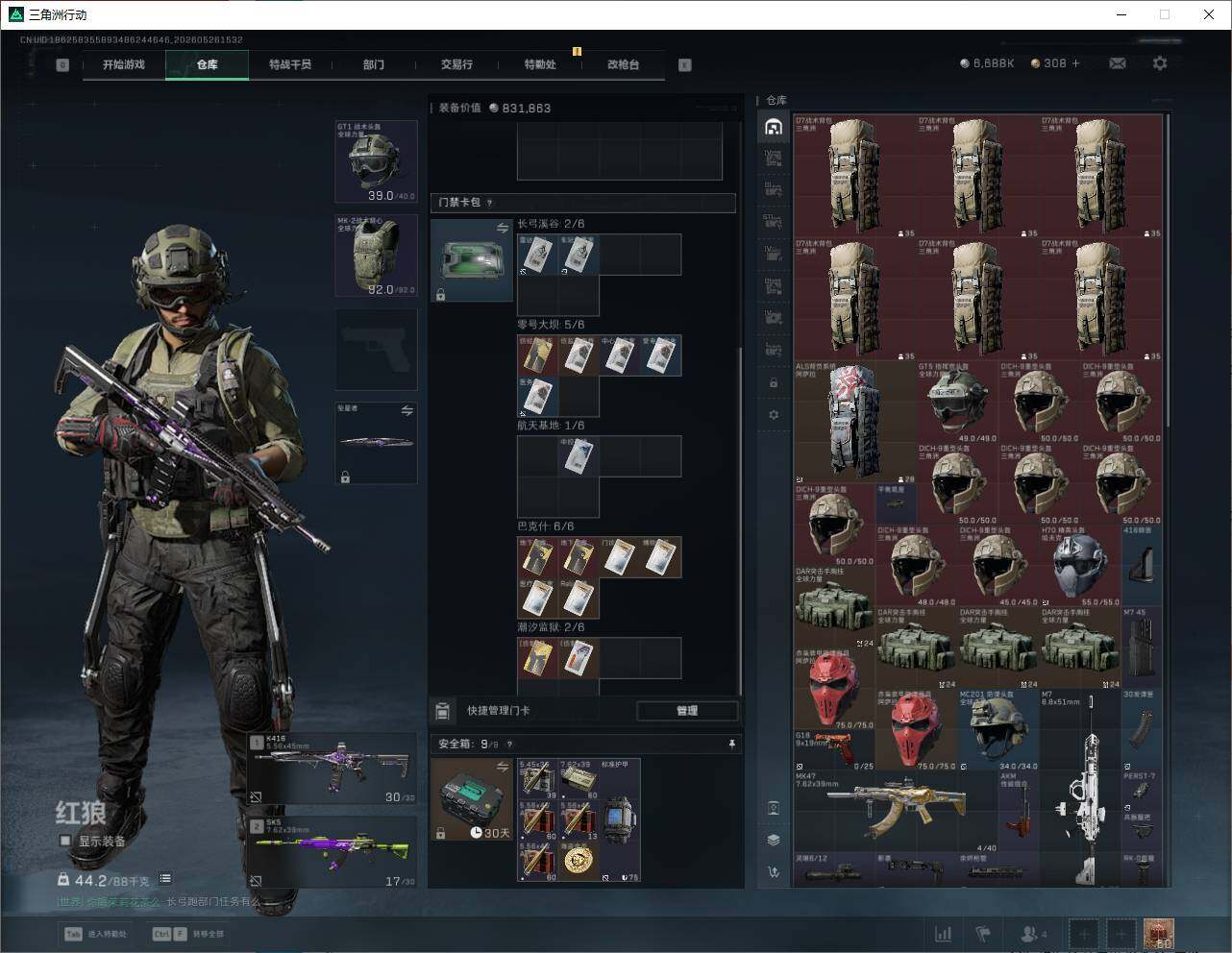The width and height of the screenshot is (1232, 953).
Task: Open the mail inbox envelope icon
Action: coord(1117,63)
